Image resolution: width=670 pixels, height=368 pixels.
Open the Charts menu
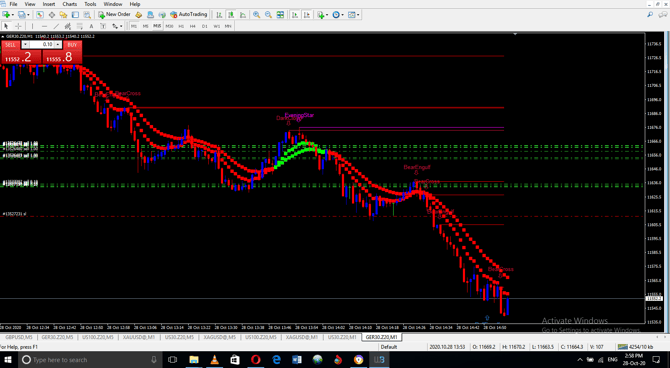[x=70, y=4]
